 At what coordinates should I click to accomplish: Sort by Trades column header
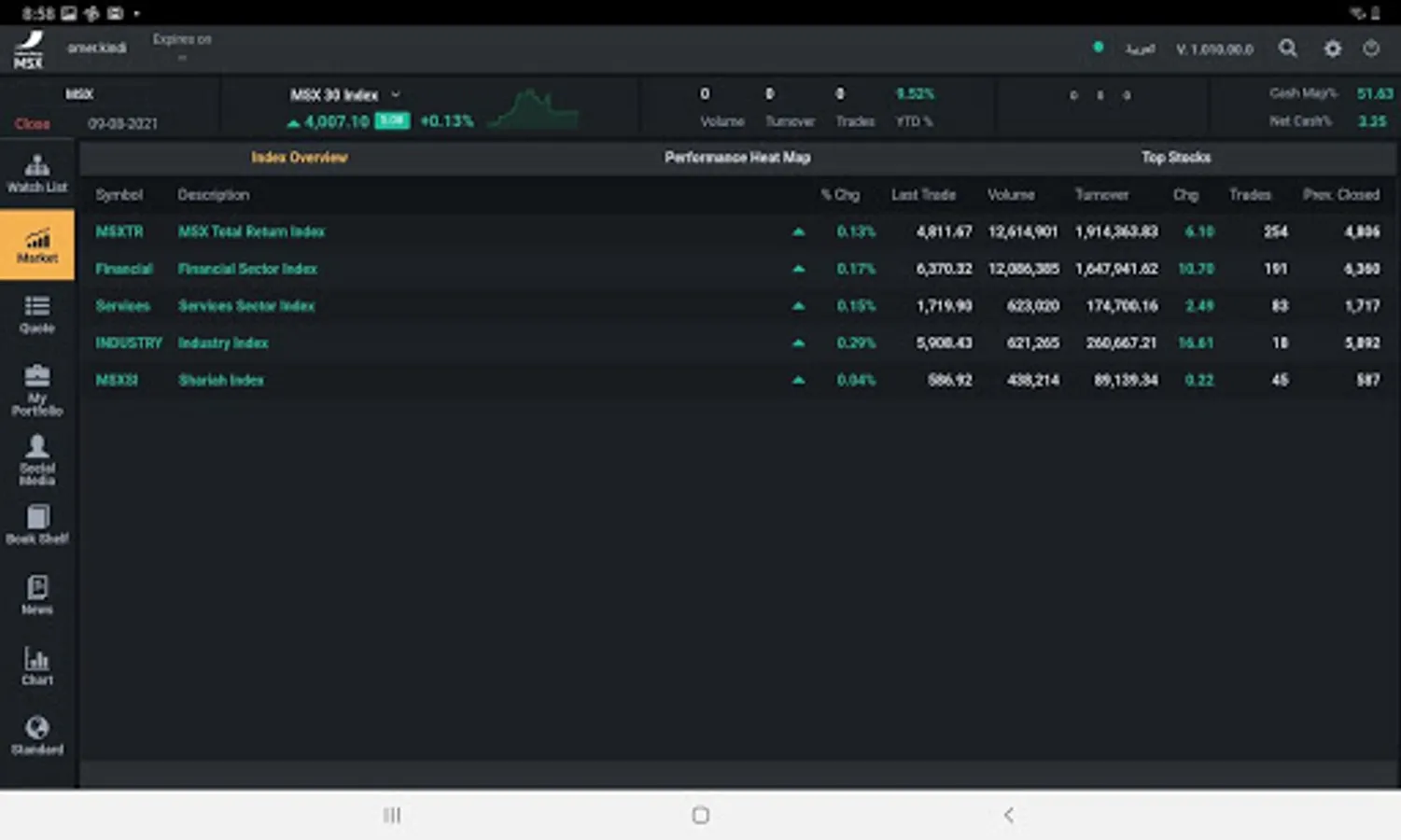coord(1250,195)
